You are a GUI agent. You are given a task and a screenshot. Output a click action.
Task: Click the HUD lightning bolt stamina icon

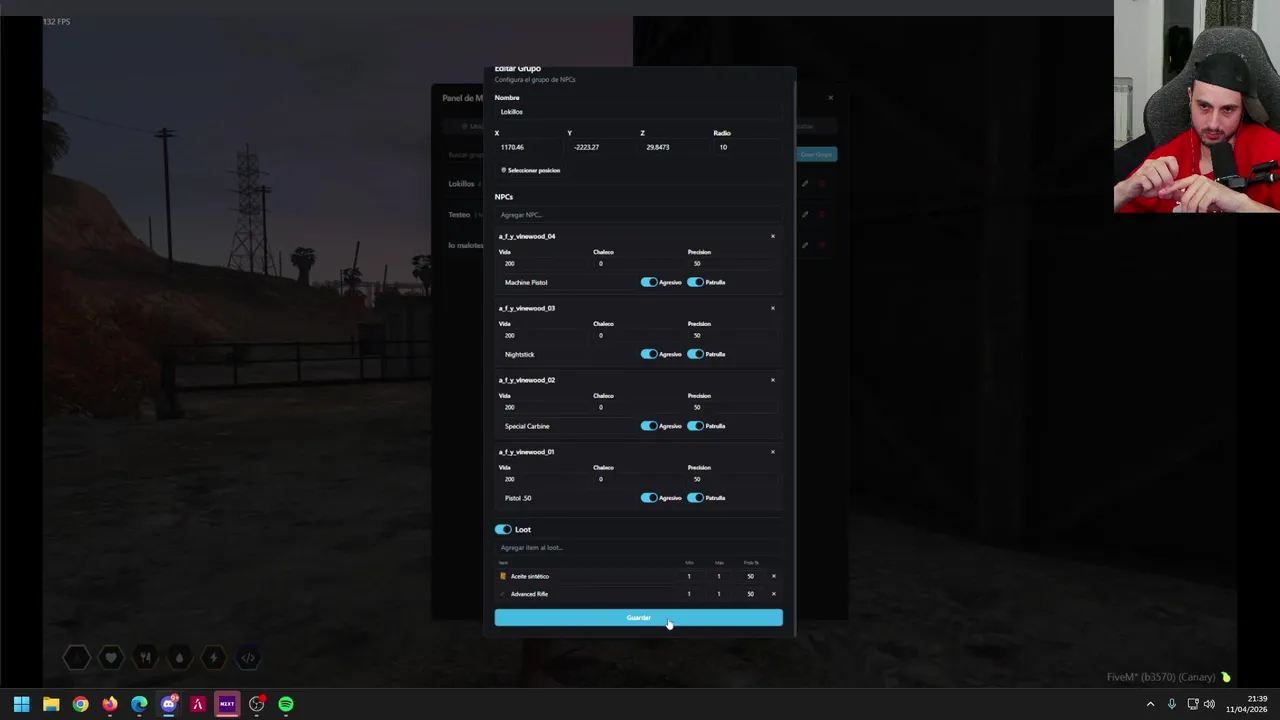point(213,658)
